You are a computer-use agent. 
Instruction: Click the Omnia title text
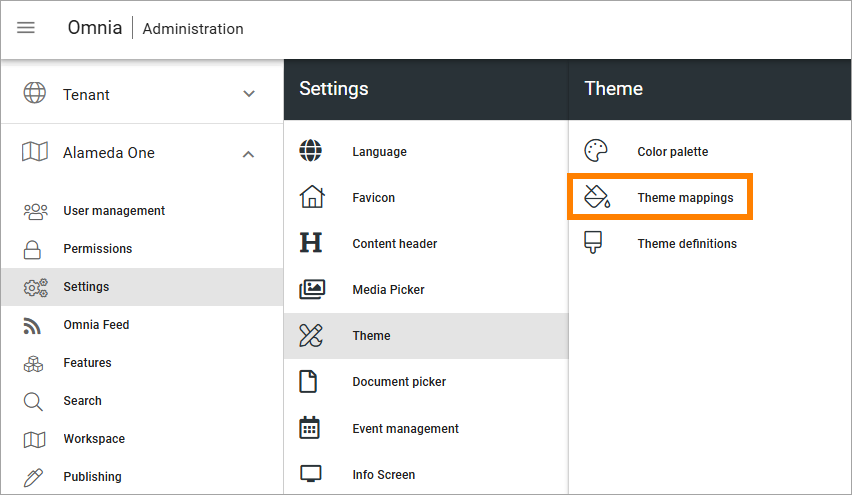95,27
